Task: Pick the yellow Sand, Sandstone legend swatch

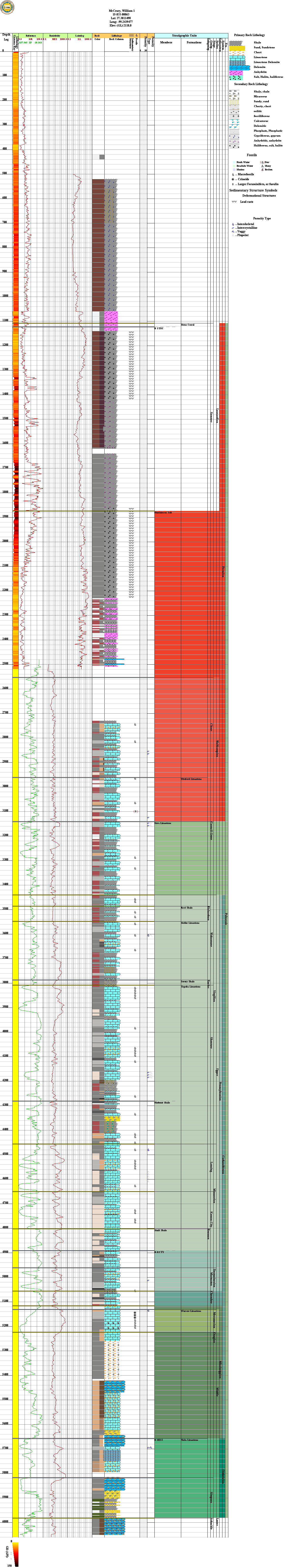Action: 237,48
